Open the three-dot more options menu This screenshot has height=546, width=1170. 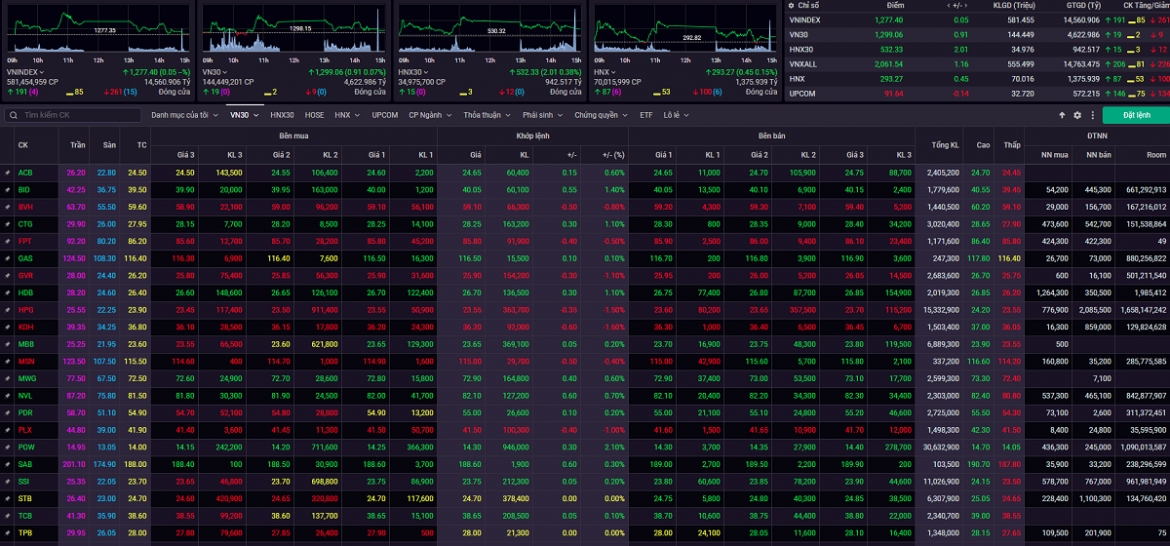[1092, 116]
